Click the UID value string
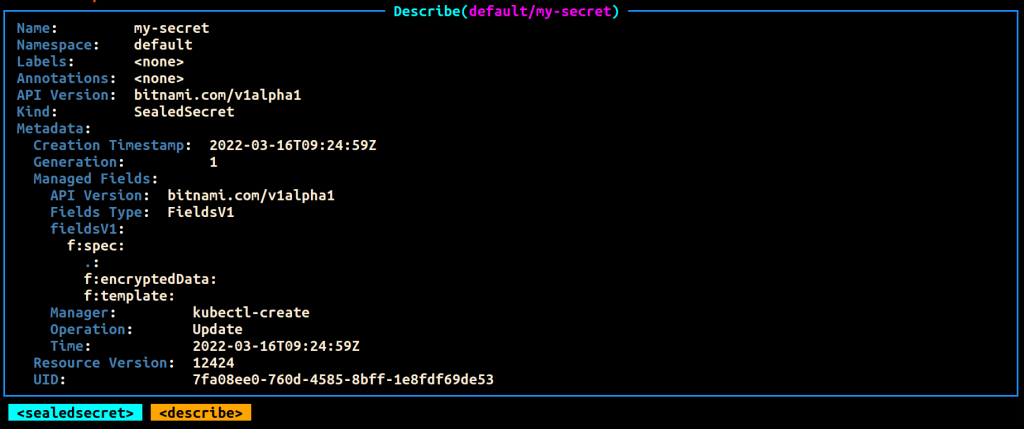Image resolution: width=1024 pixels, height=429 pixels. click(343, 380)
